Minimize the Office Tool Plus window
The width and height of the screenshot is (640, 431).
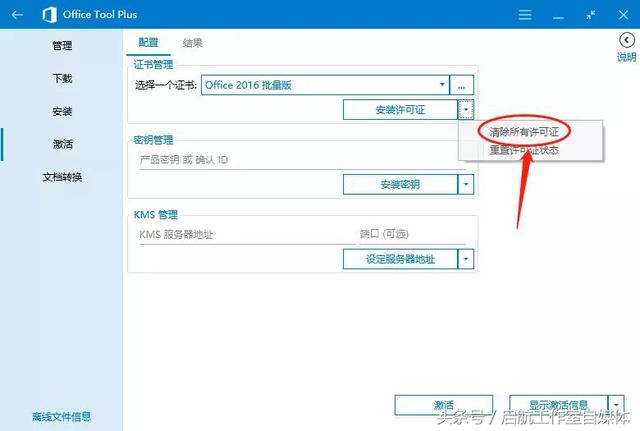tap(558, 18)
